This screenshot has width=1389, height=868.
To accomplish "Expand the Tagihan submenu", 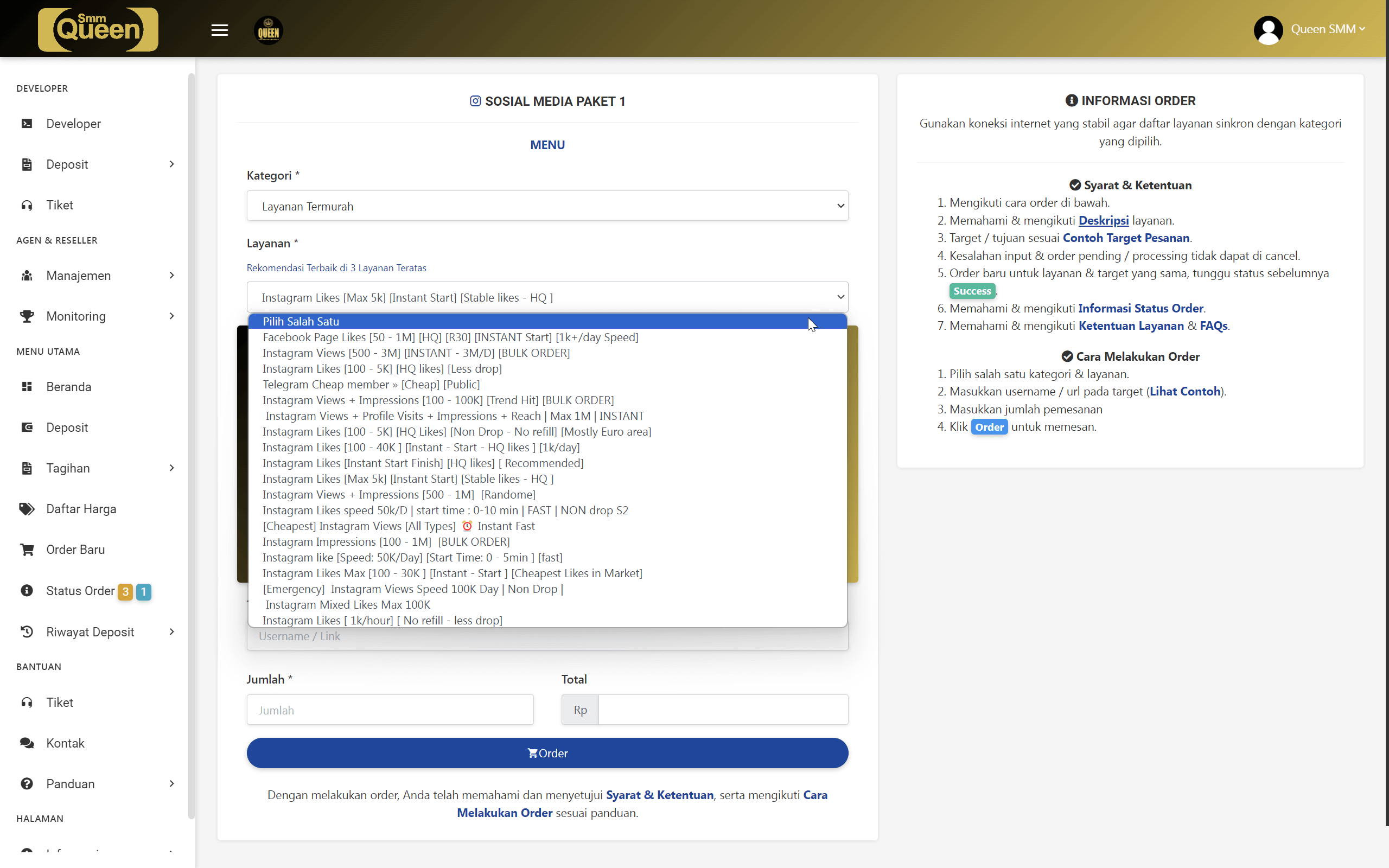I will click(171, 468).
